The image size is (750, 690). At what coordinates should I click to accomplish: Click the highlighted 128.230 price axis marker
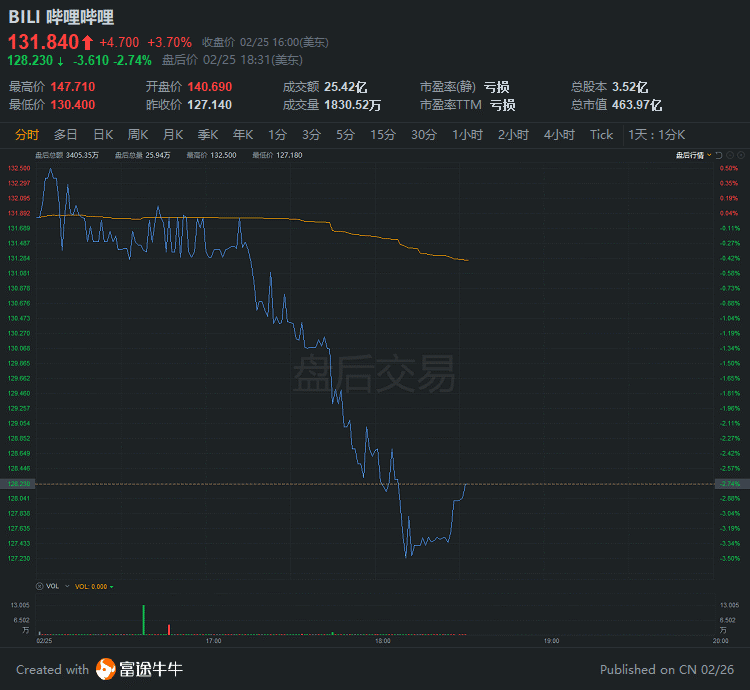(x=18, y=484)
